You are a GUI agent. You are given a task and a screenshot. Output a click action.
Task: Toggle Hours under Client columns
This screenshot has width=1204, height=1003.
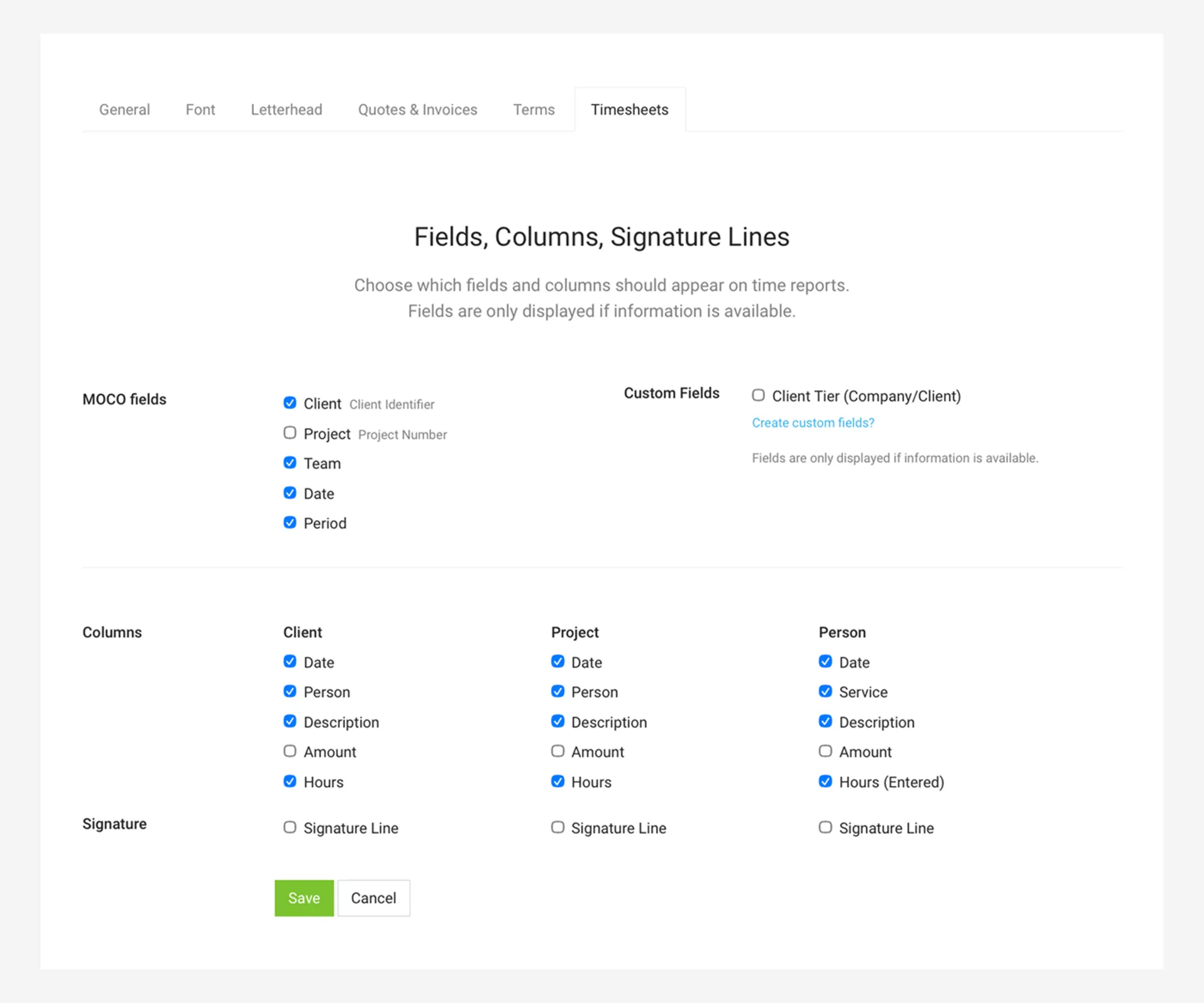point(290,781)
